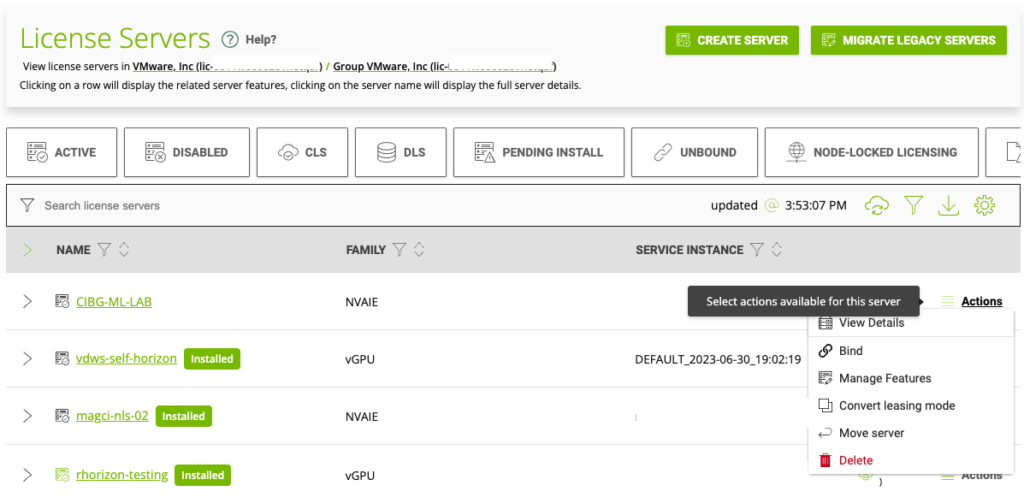Click the green filter funnel icon
Screen dimensions: 1024x503
click(x=913, y=205)
